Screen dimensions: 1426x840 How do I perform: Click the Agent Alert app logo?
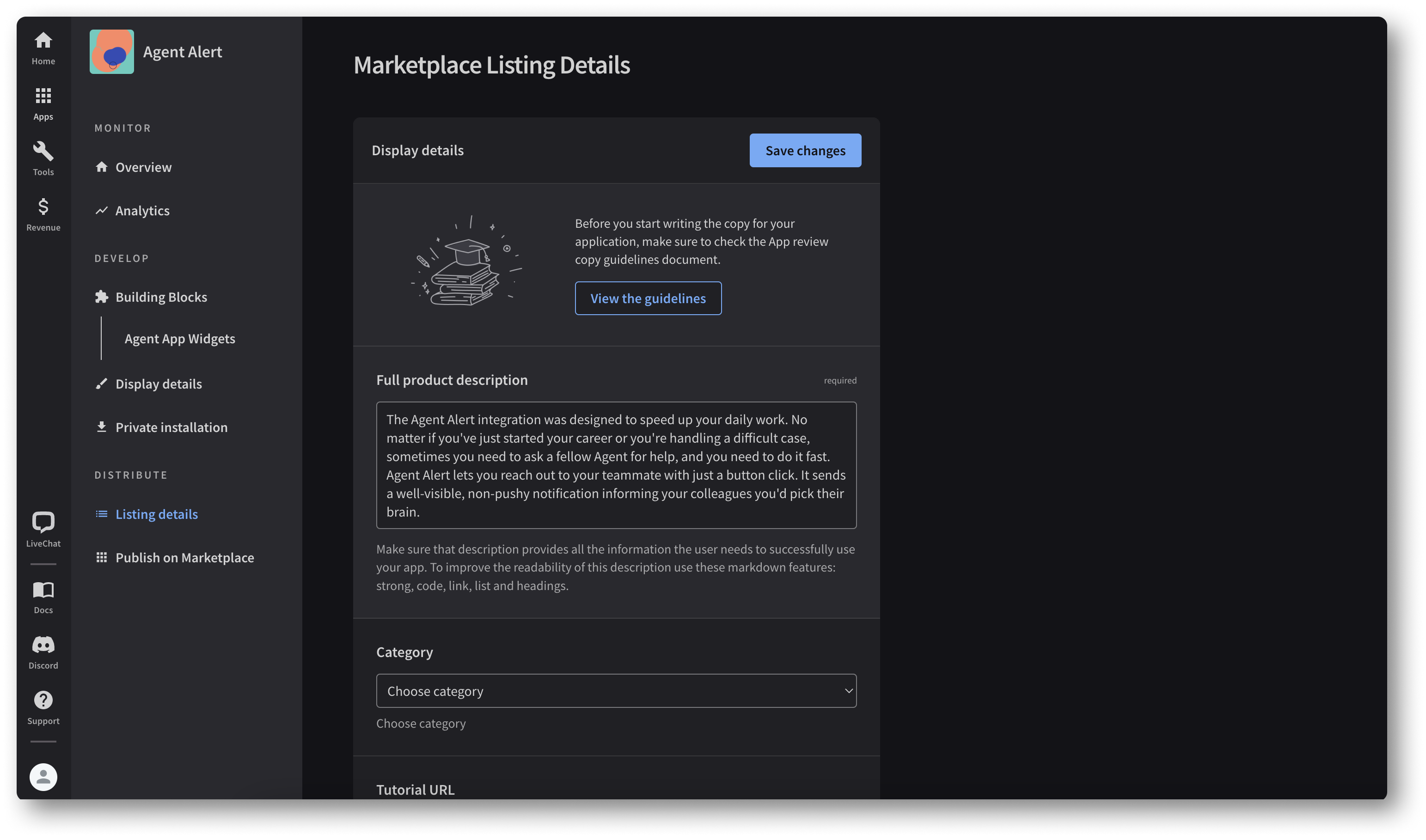click(111, 51)
